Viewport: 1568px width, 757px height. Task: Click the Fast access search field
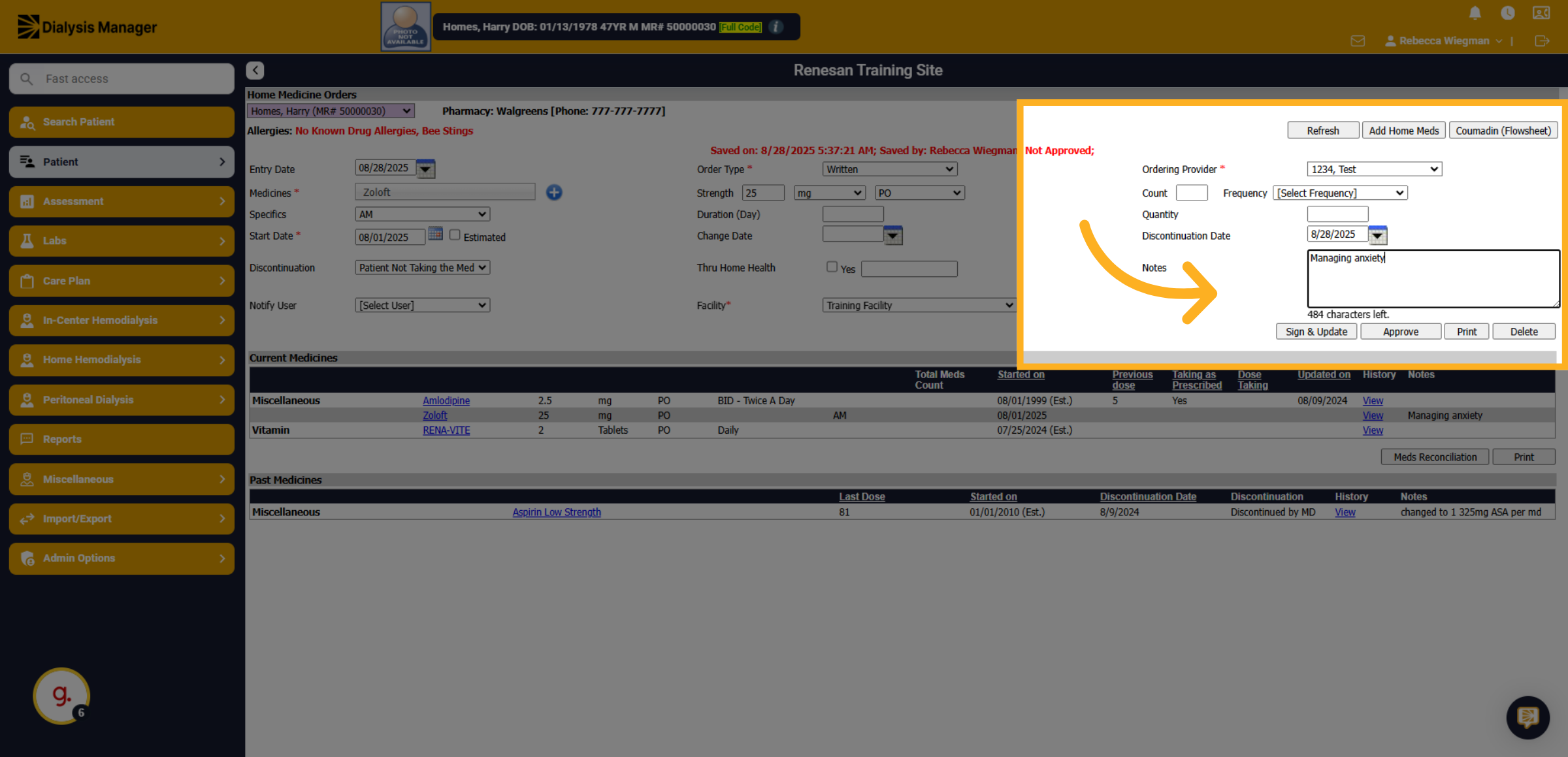(x=122, y=78)
